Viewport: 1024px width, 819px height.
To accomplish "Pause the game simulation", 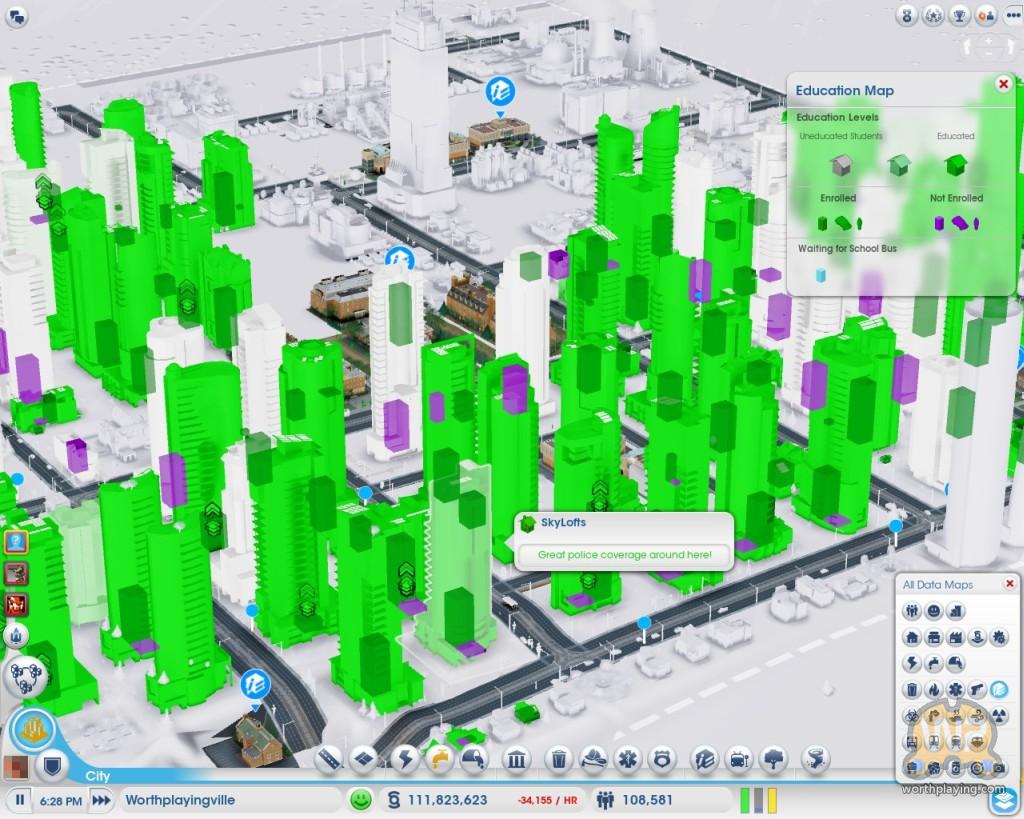I will (20, 800).
